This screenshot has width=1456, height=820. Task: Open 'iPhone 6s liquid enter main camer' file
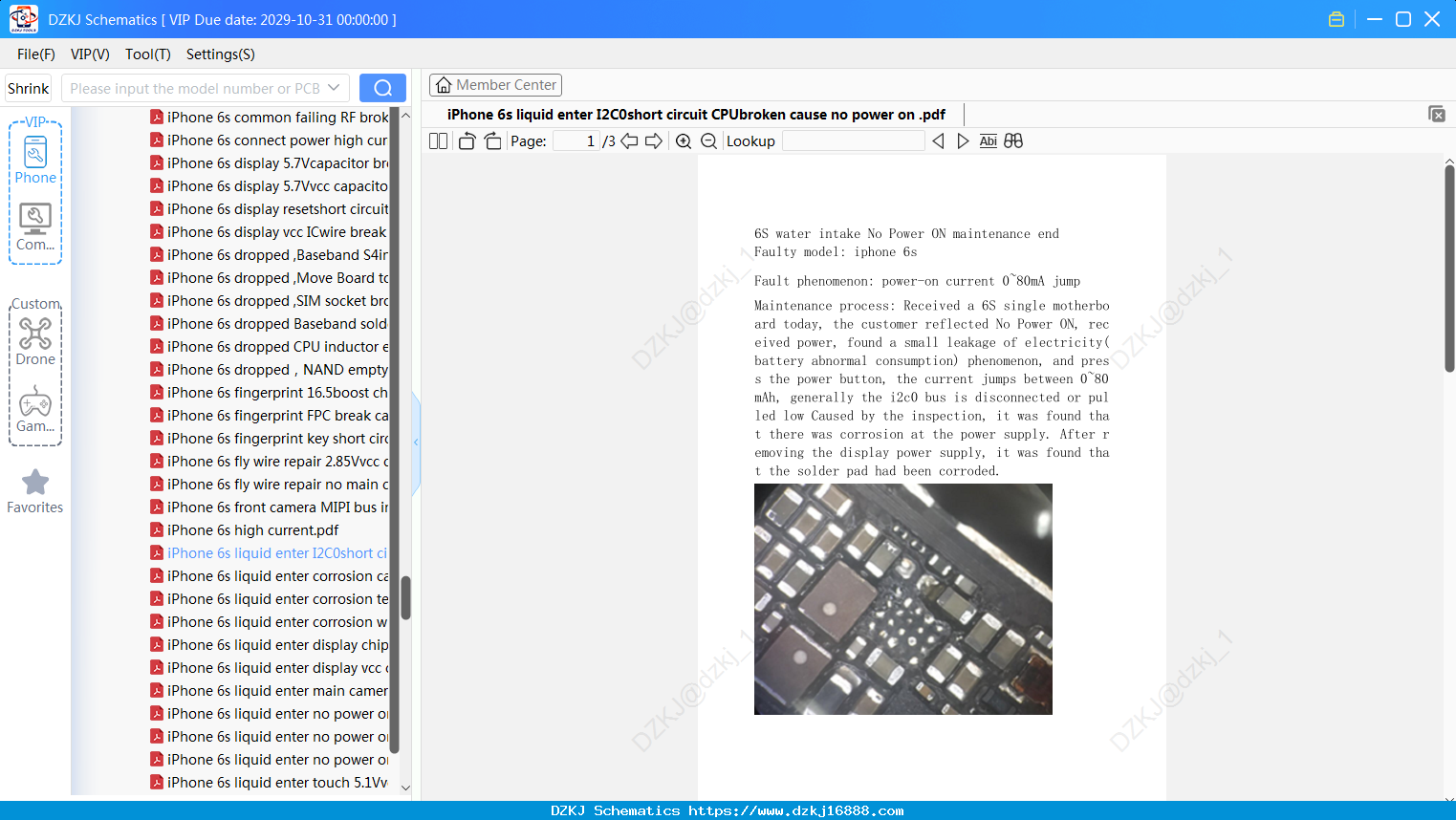point(277,690)
